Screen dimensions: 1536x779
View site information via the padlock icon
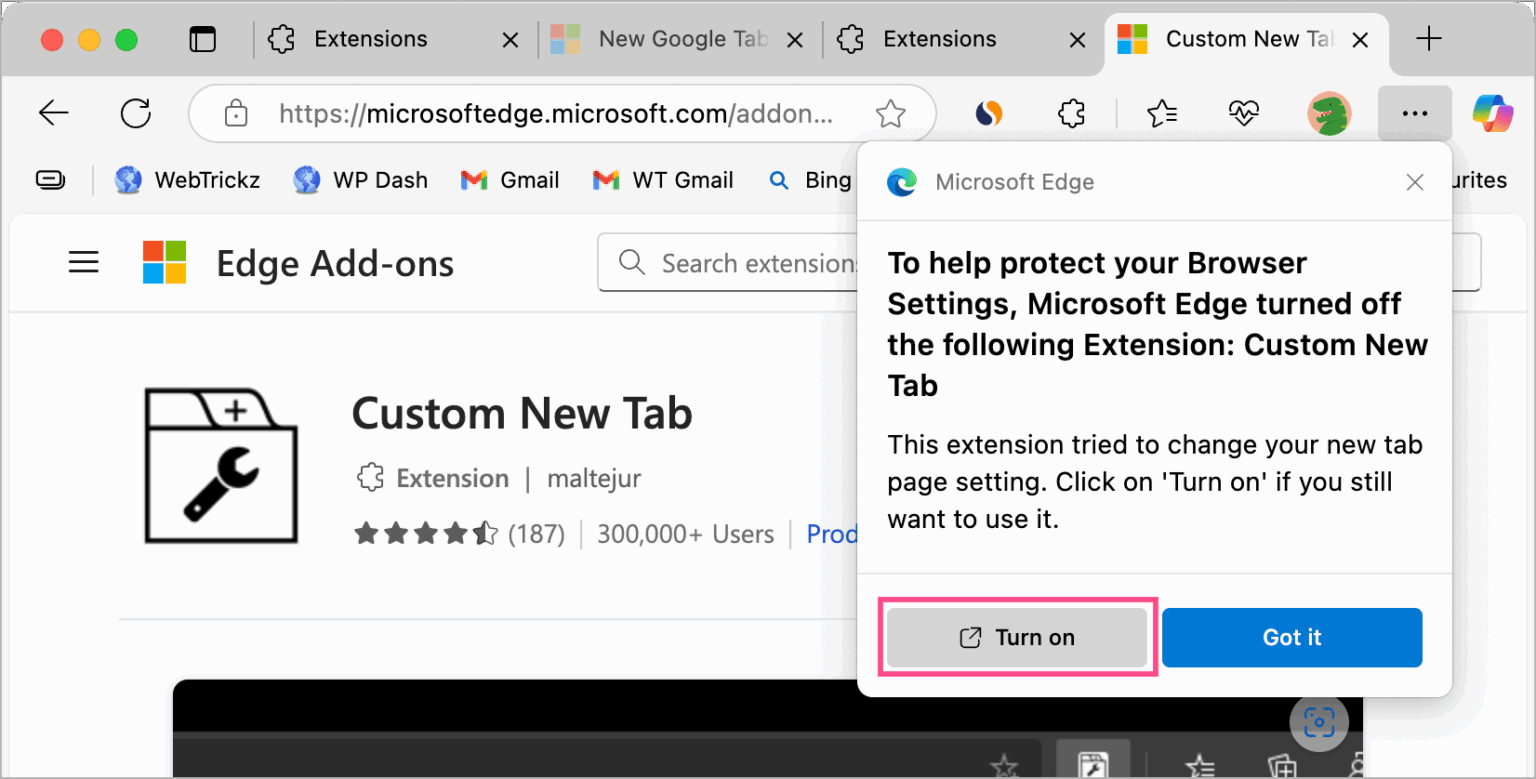coord(236,113)
